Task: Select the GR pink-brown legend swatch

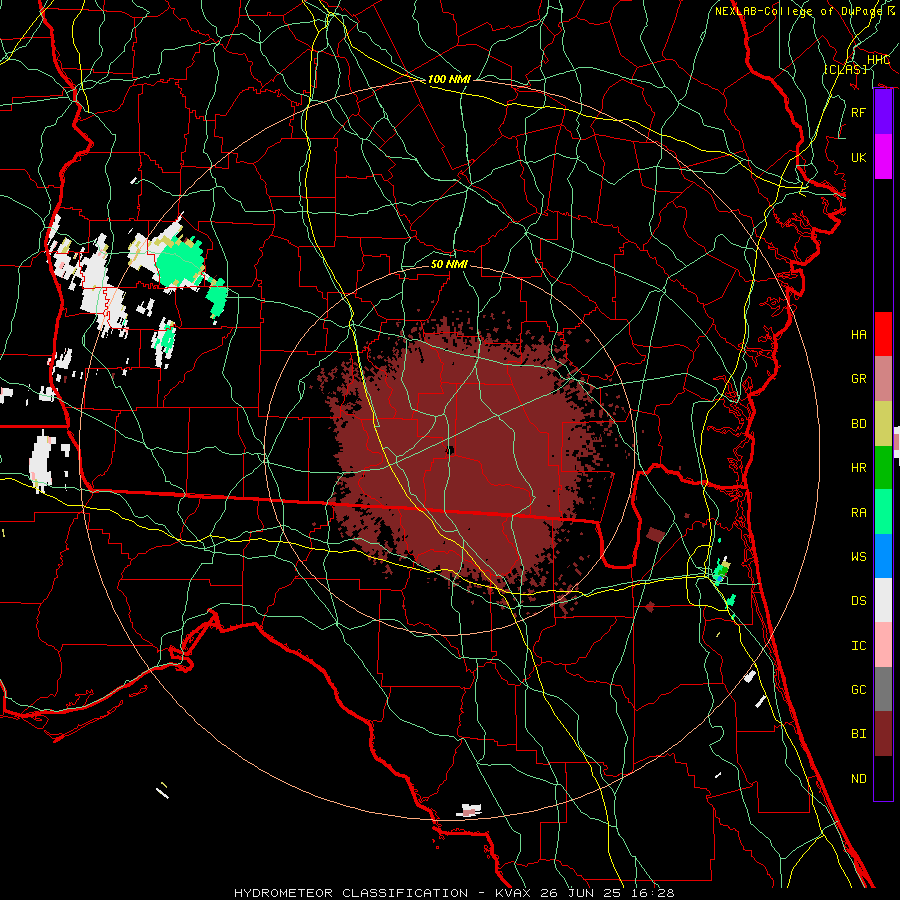Action: [883, 379]
